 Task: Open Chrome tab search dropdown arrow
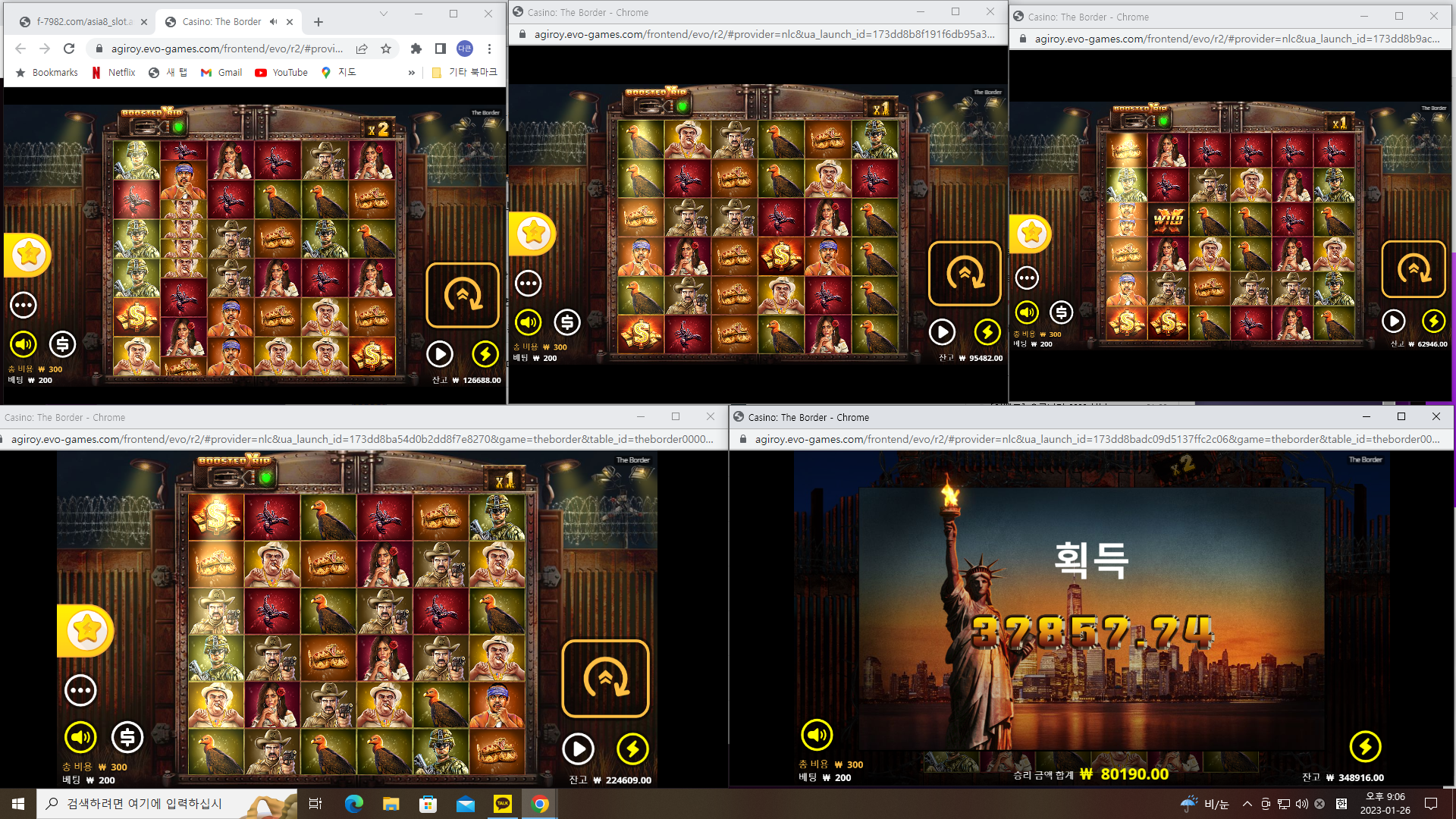[x=384, y=14]
